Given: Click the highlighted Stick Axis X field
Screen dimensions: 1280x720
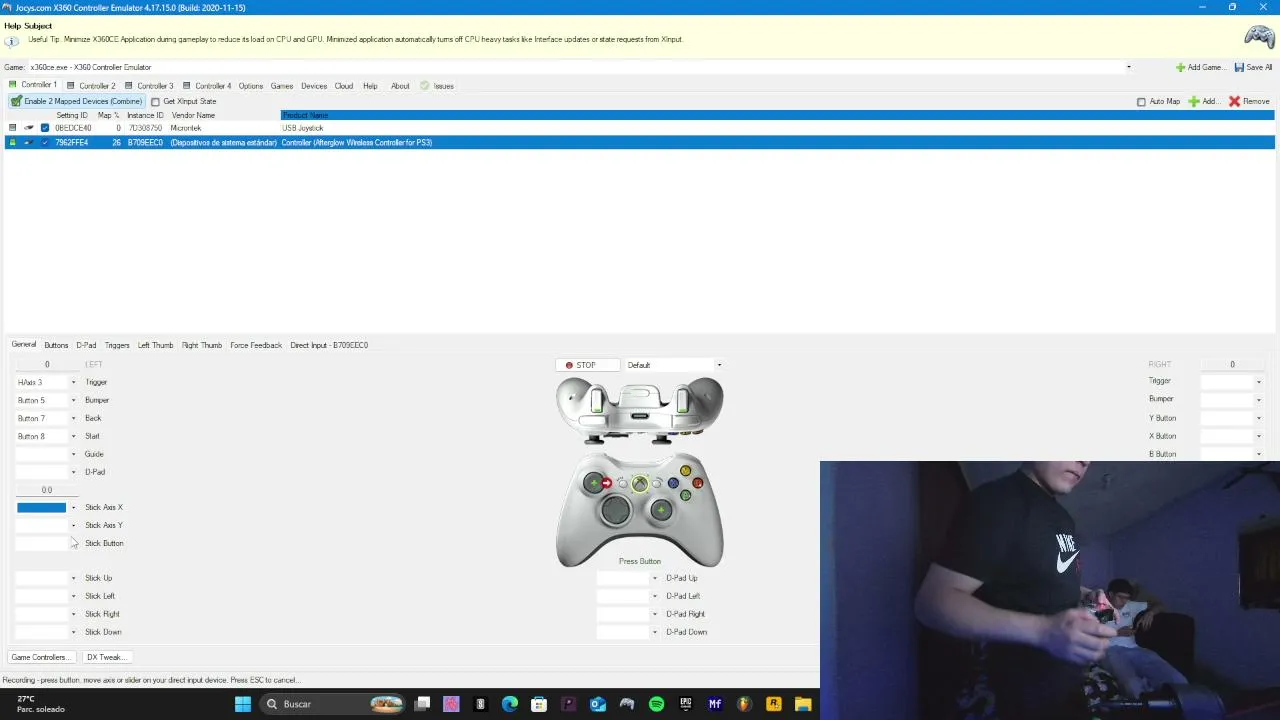Looking at the screenshot, I should click(42, 507).
